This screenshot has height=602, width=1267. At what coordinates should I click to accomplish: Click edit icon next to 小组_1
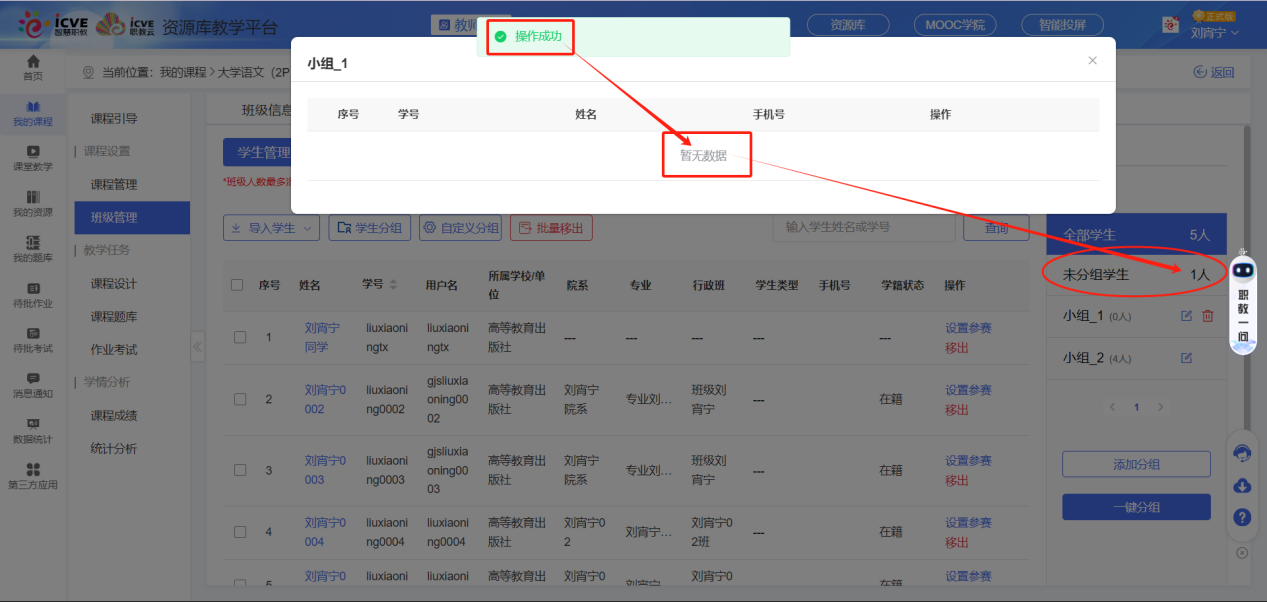[1186, 316]
